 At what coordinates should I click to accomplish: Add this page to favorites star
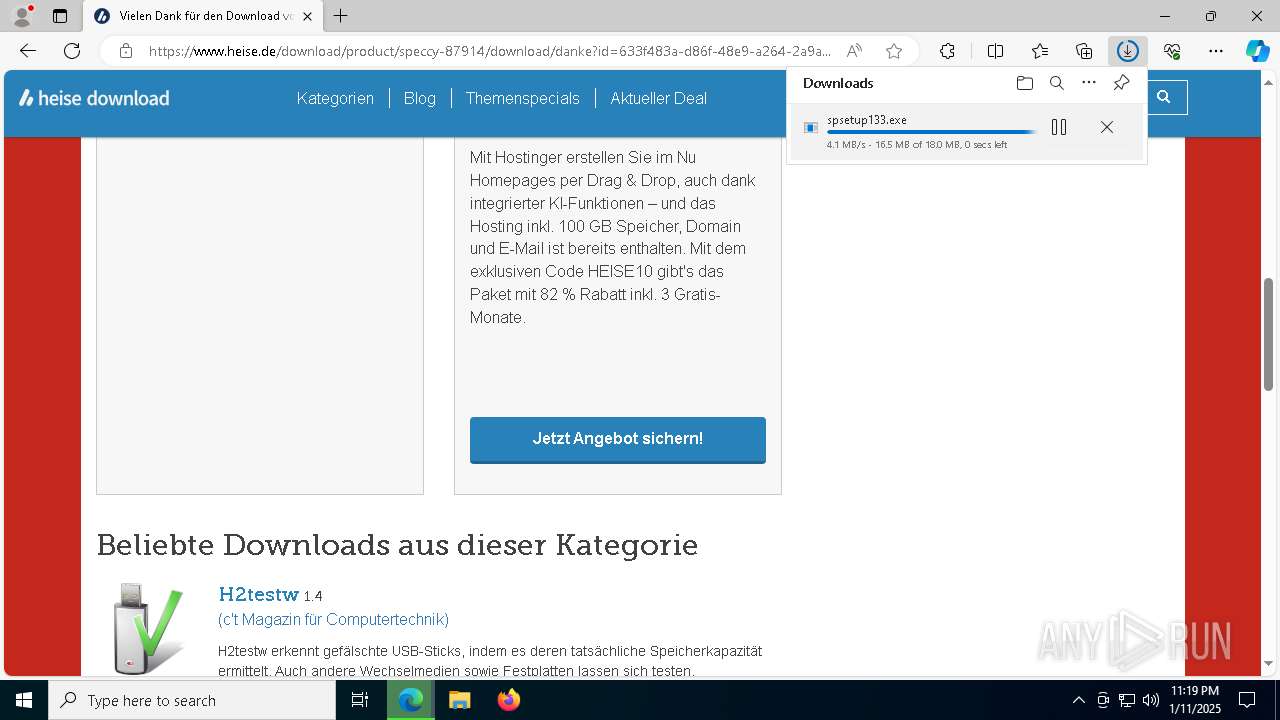[894, 51]
